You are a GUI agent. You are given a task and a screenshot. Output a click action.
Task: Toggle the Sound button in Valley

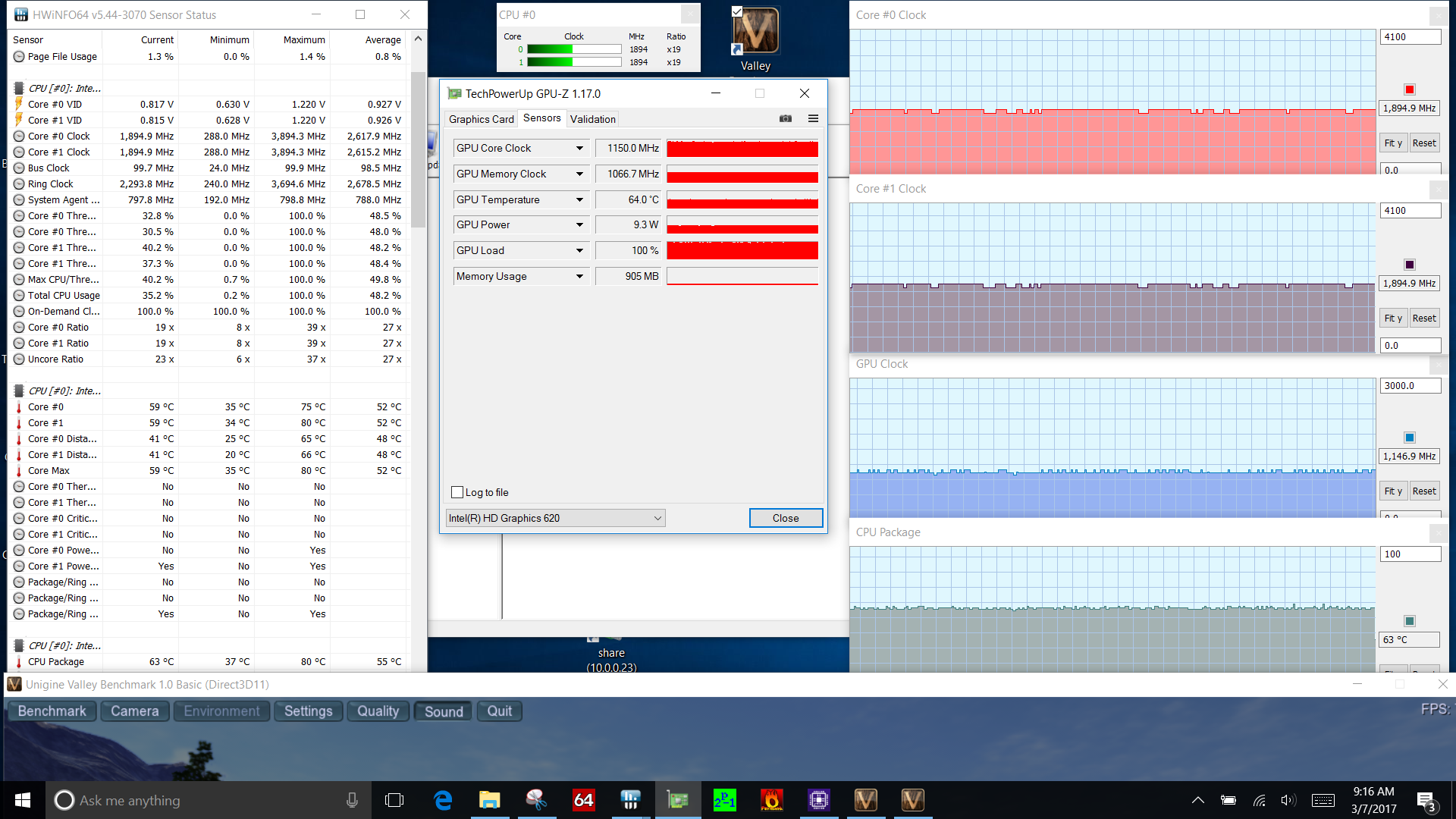[x=444, y=711]
